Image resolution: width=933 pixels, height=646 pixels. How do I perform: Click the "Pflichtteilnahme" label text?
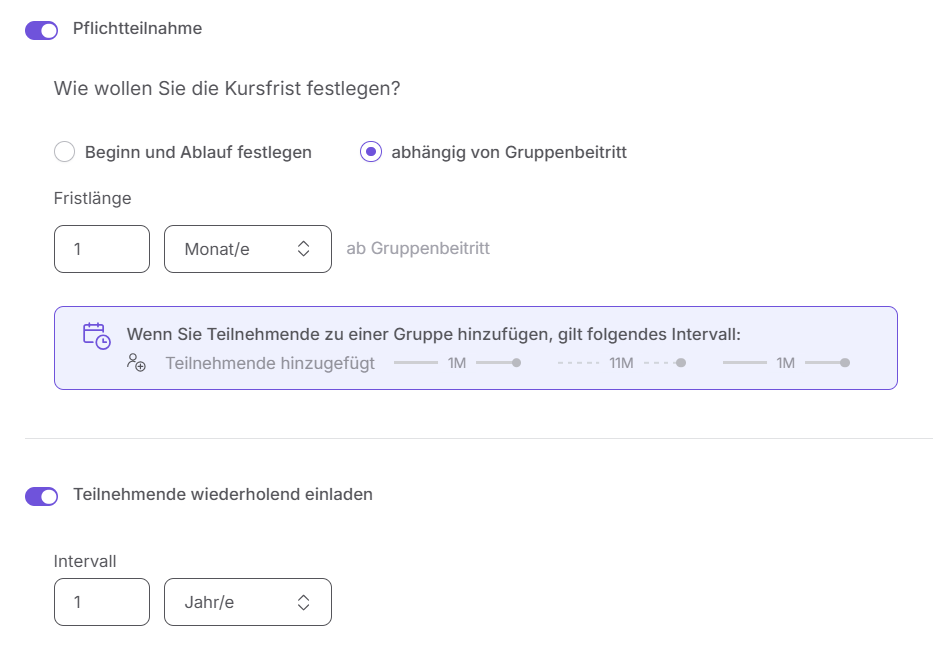137,29
